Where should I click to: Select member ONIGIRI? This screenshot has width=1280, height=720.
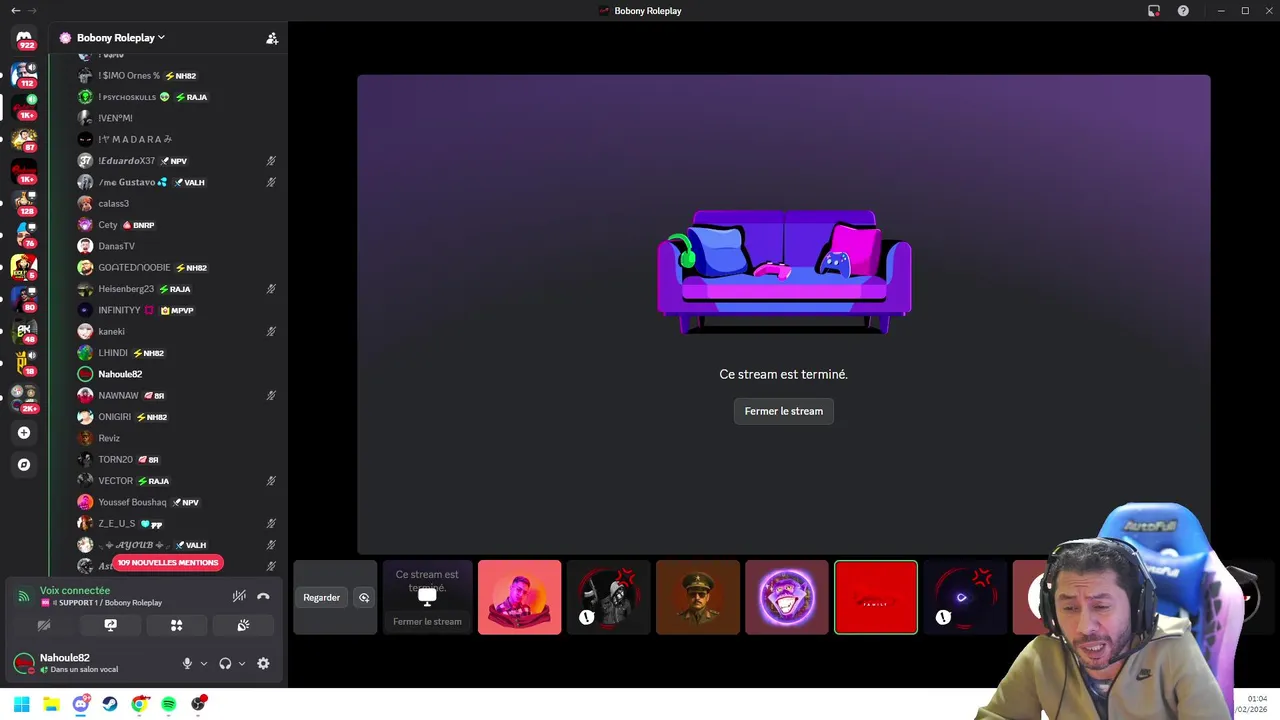tap(114, 417)
